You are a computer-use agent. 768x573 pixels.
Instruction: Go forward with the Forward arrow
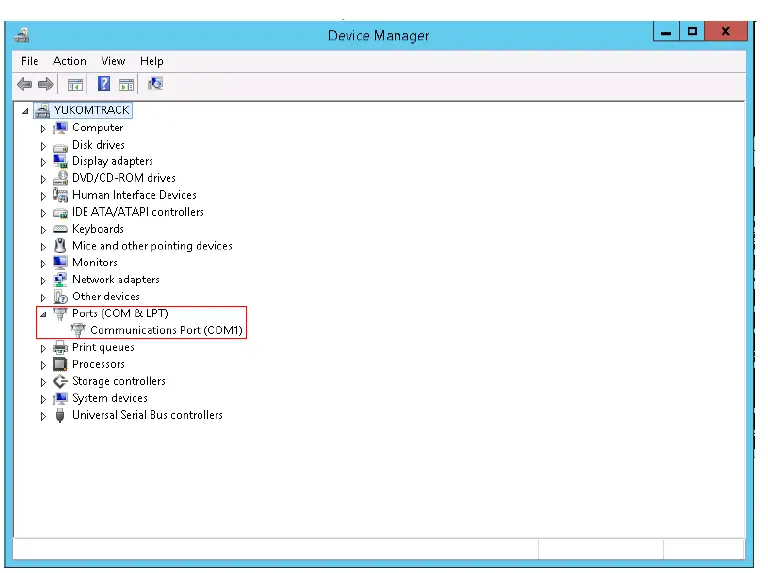(46, 84)
